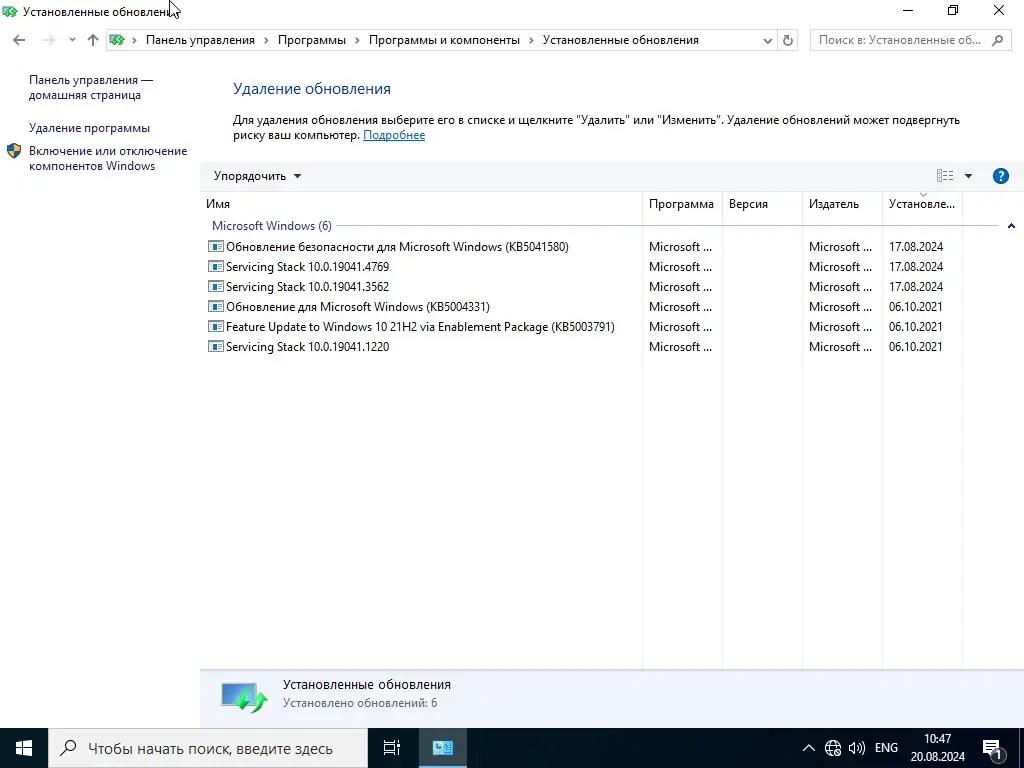This screenshot has height=768, width=1024.
Task: Open the notifications icon in the taskbar corner
Action: [993, 747]
